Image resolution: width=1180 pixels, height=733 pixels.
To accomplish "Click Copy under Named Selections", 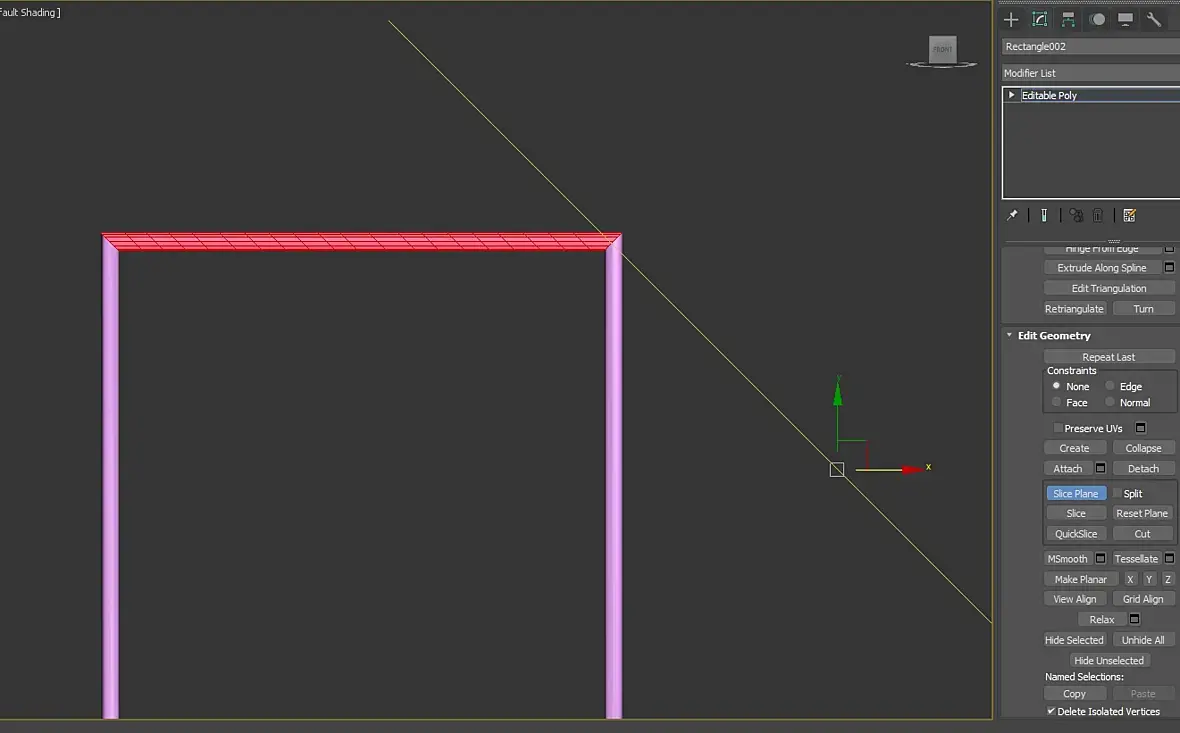I will 1074,693.
